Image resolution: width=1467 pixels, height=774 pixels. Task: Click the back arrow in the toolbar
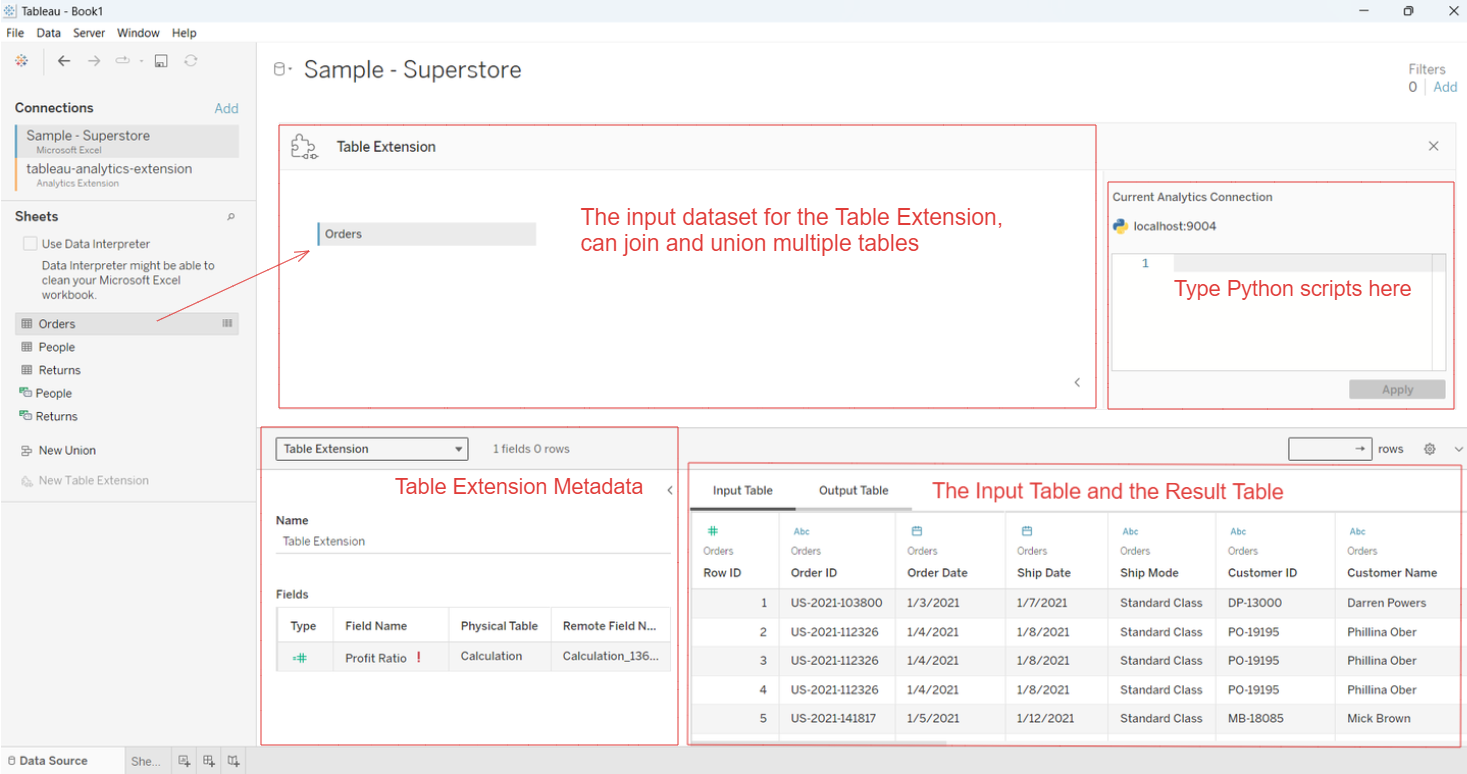pyautogui.click(x=64, y=61)
